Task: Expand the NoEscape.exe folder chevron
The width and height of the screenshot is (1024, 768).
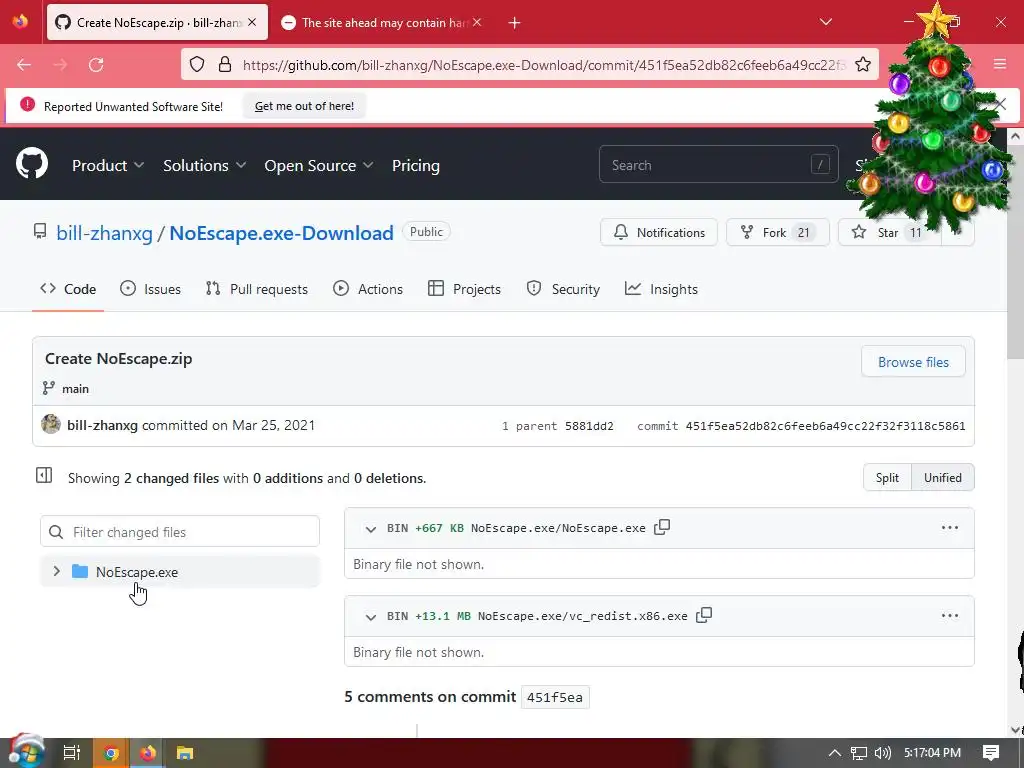Action: click(x=57, y=571)
